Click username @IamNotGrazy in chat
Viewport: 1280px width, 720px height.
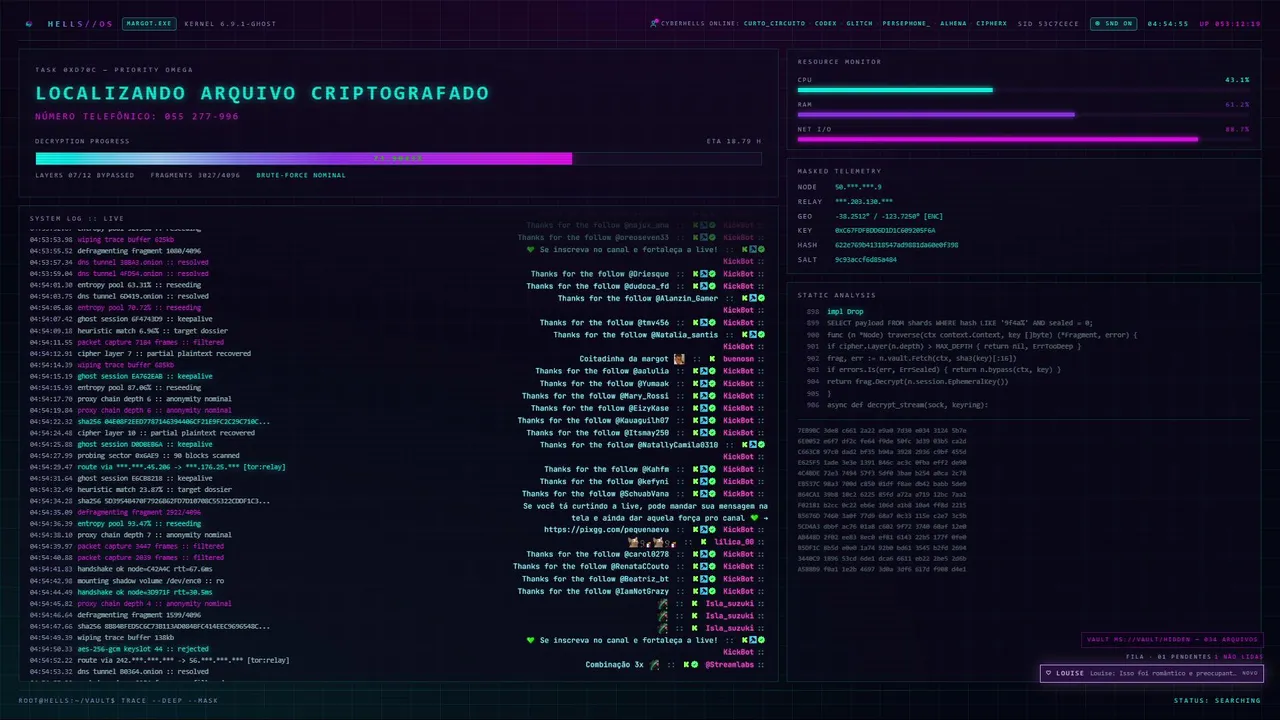tap(643, 591)
